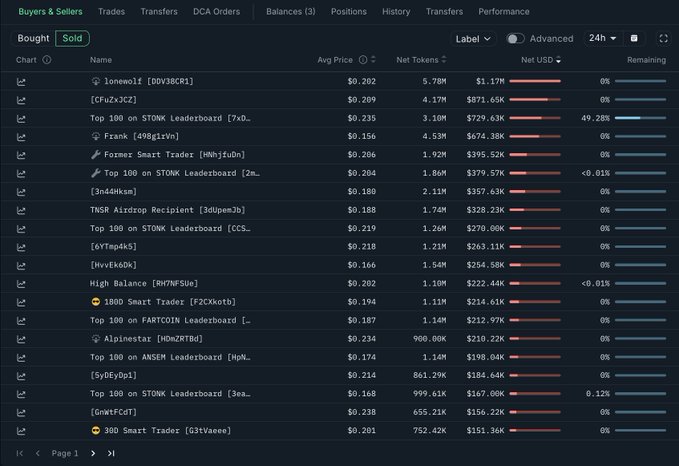Open the History tab
This screenshot has width=679, height=466.
[x=396, y=12]
